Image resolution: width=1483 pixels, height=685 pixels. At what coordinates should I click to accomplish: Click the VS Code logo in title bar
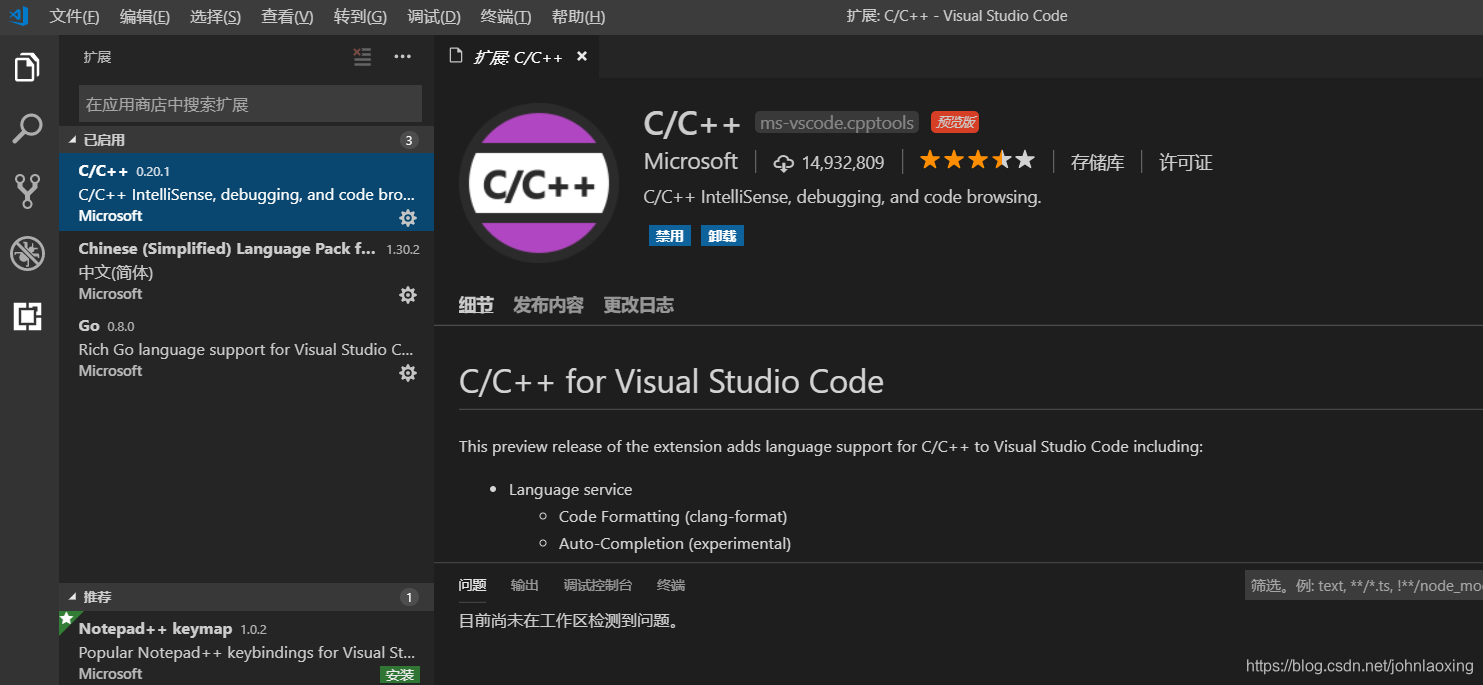tap(19, 16)
